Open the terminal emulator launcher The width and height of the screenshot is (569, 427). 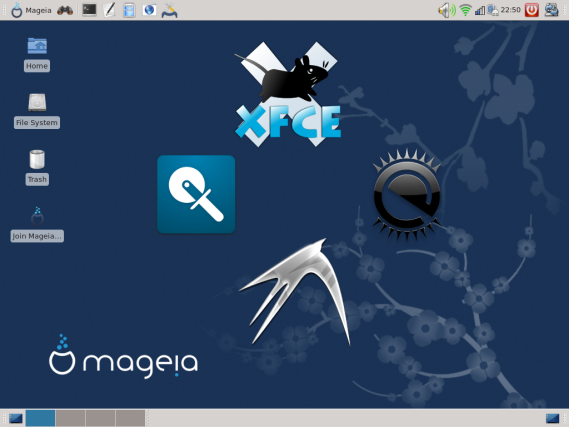click(89, 10)
